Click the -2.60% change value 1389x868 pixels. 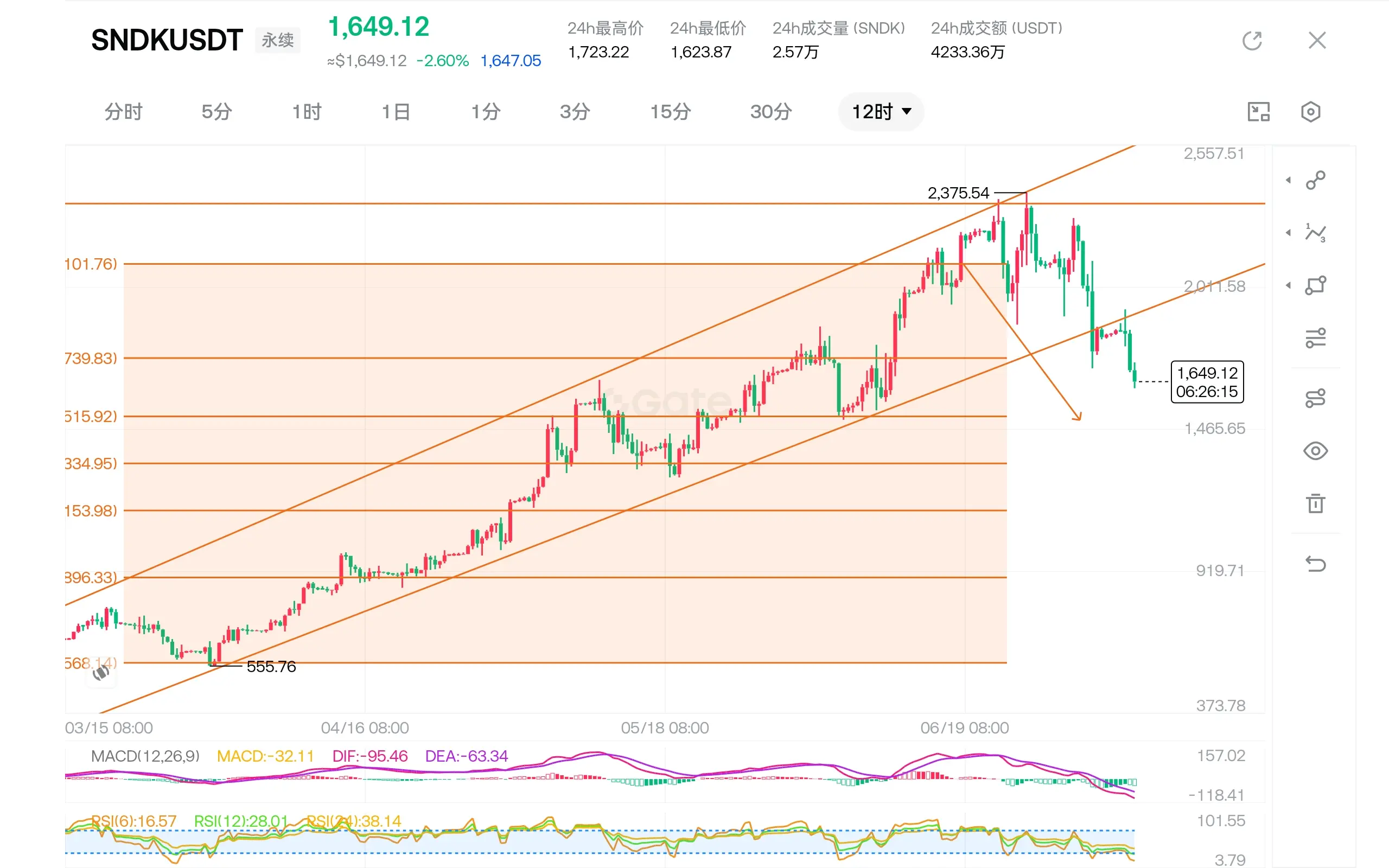[443, 61]
